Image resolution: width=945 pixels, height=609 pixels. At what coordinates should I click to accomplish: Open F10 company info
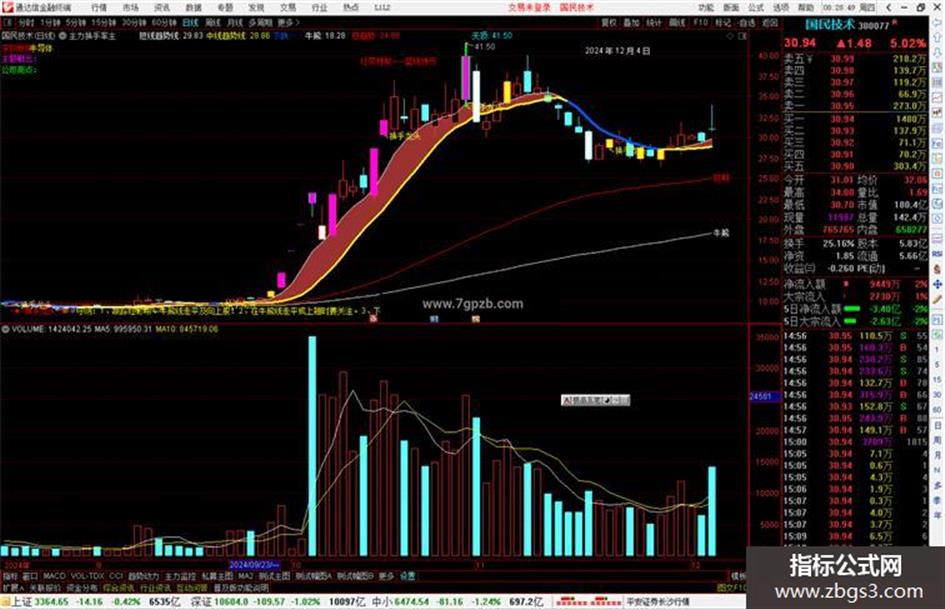click(700, 23)
